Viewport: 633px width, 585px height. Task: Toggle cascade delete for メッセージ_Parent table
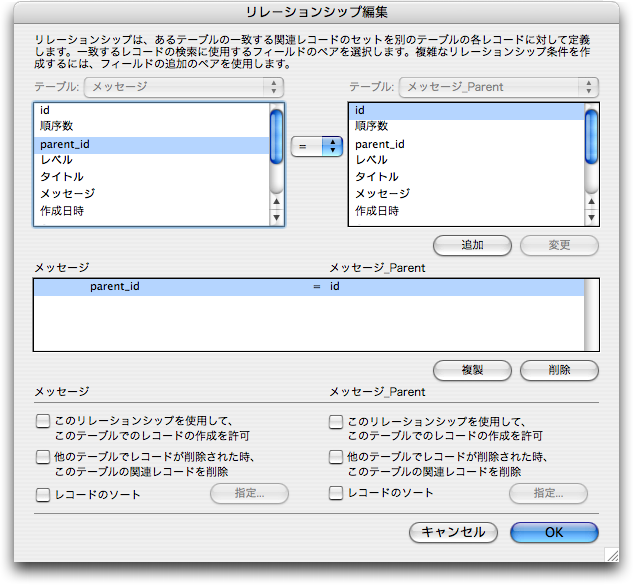click(x=336, y=457)
